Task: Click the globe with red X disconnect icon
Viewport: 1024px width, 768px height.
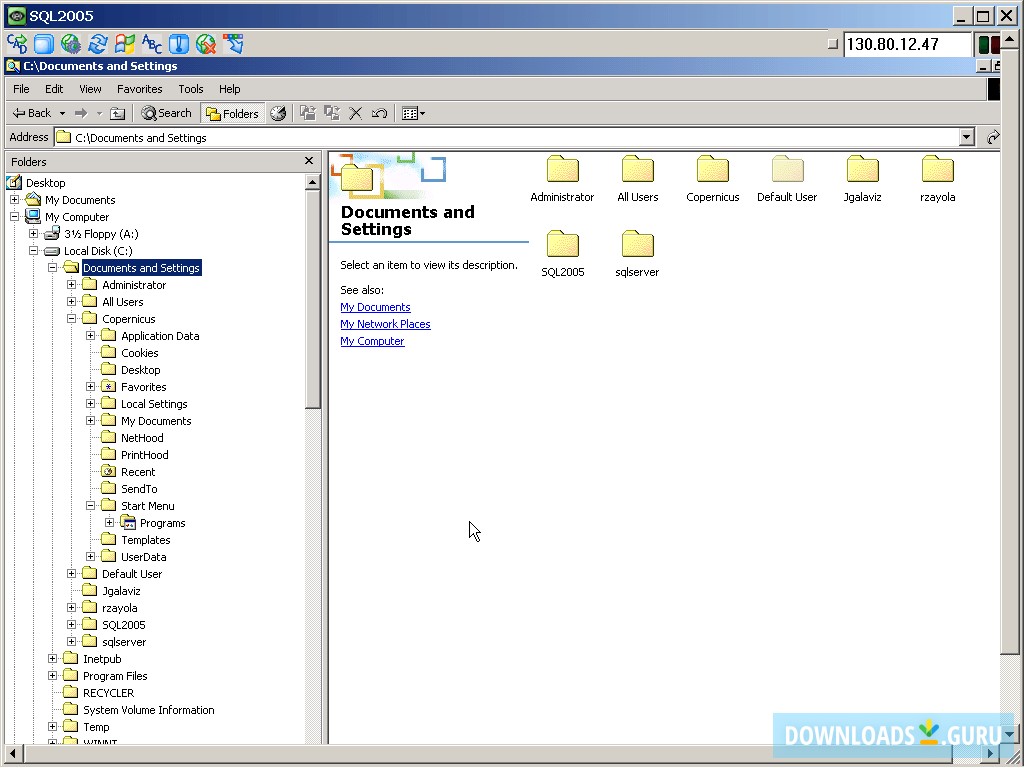Action: tap(206, 44)
